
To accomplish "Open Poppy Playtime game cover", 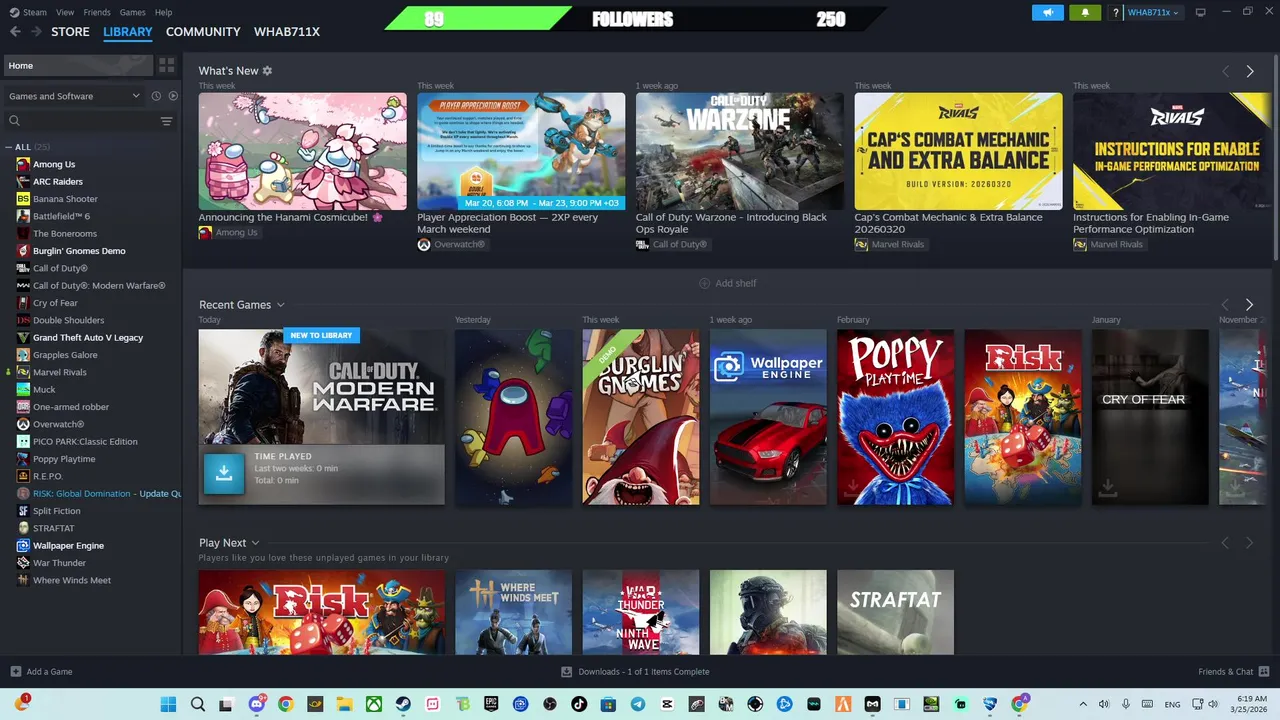I will coord(895,417).
